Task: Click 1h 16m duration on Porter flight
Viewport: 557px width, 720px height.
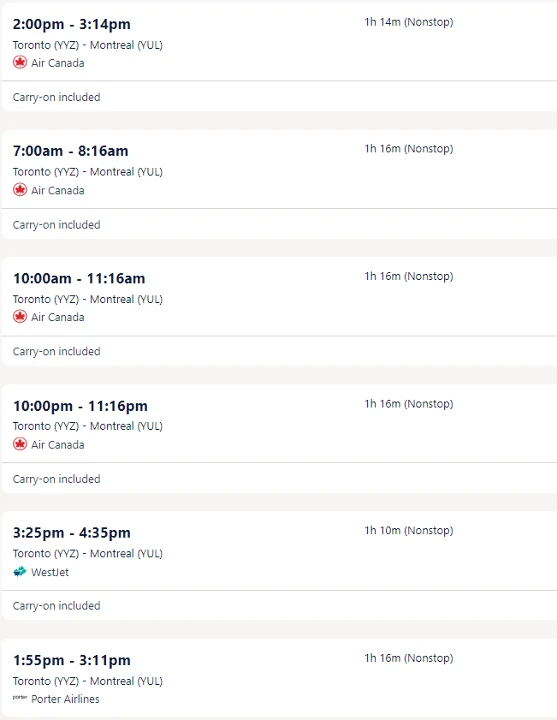Action: (x=409, y=658)
